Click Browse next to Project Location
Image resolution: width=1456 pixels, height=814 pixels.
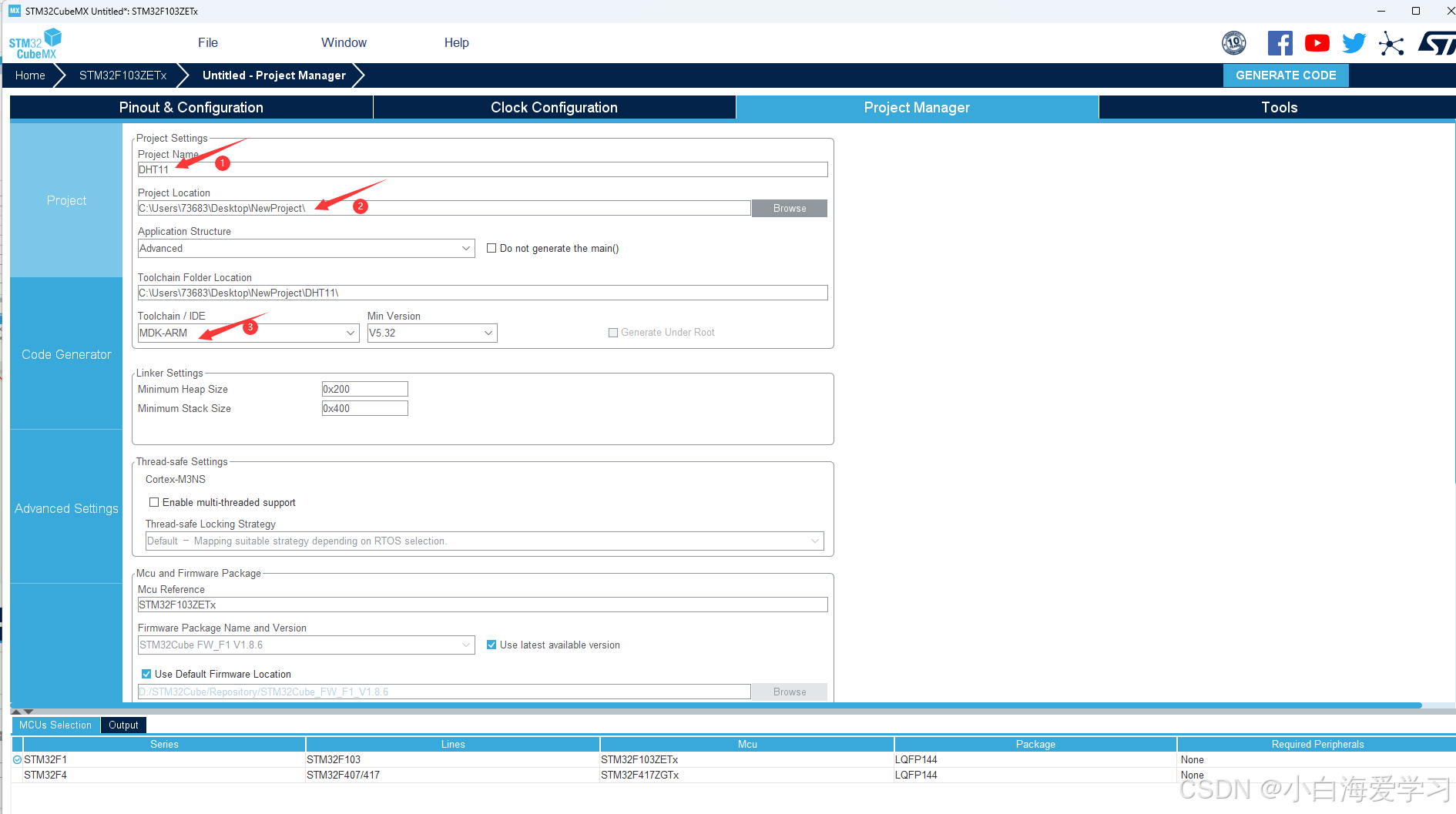point(790,208)
